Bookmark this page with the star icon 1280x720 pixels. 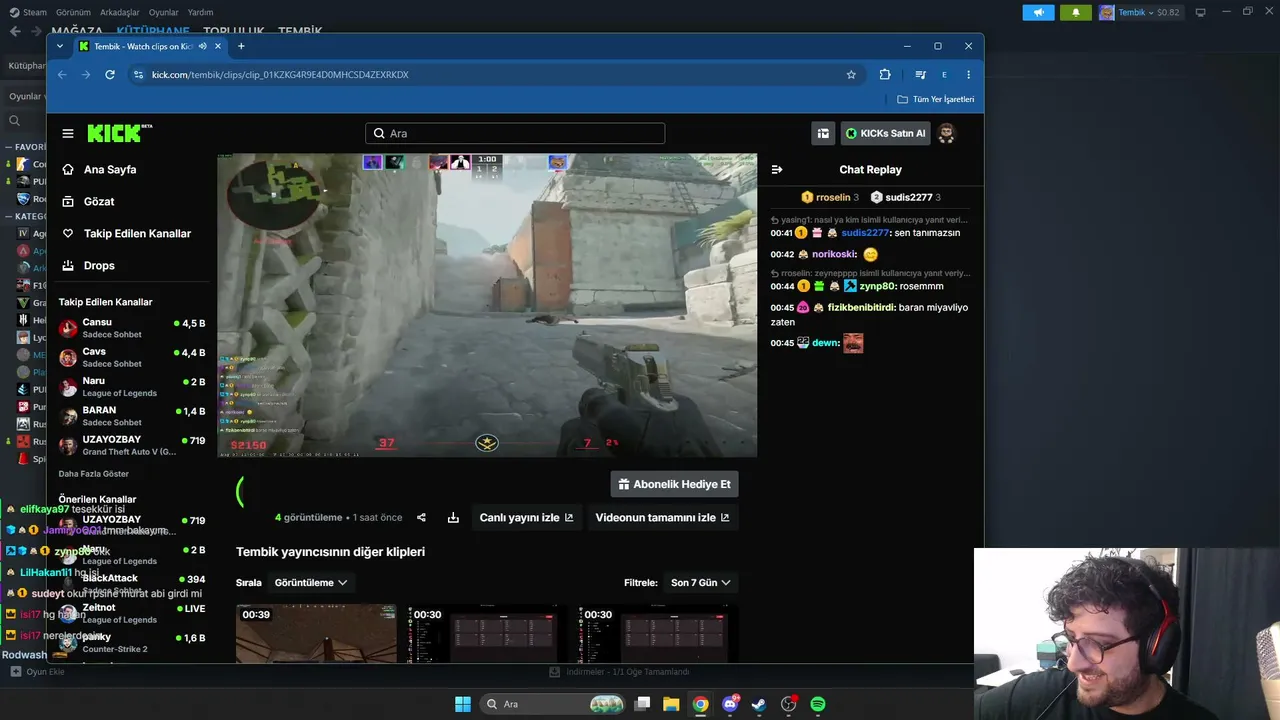(851, 74)
